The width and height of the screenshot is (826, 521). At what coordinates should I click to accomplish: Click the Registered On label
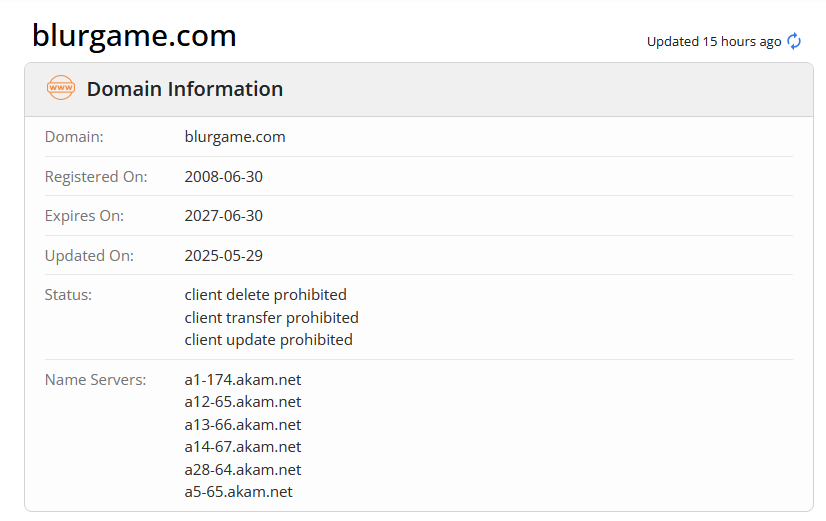[96, 176]
